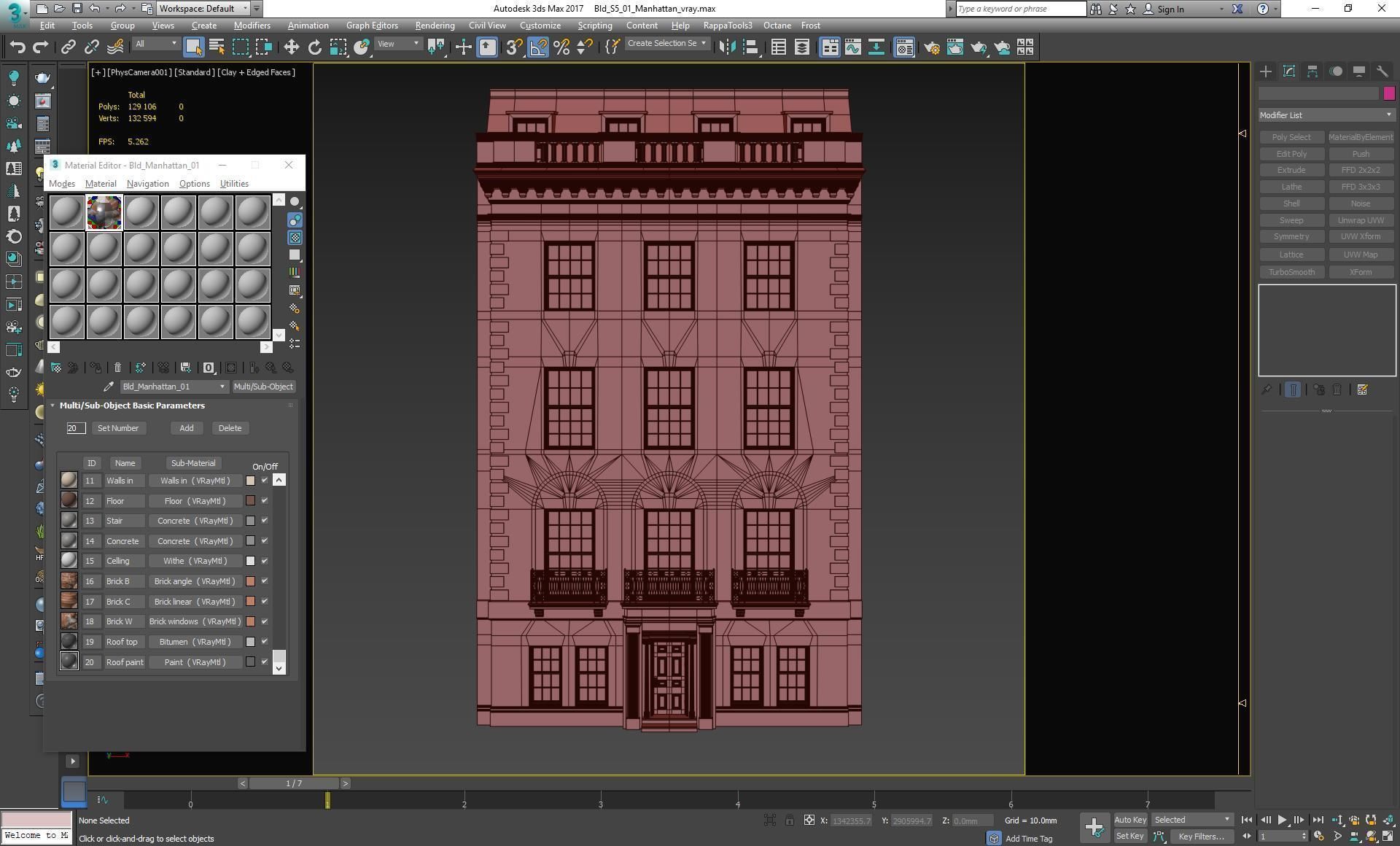Open Utilities wrench tab in command panel
This screenshot has height=846, width=1400.
point(1382,71)
